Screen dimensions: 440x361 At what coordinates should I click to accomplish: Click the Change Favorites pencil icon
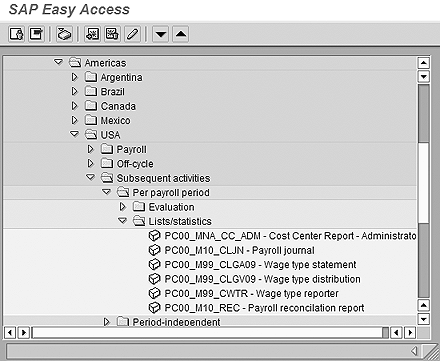132,34
